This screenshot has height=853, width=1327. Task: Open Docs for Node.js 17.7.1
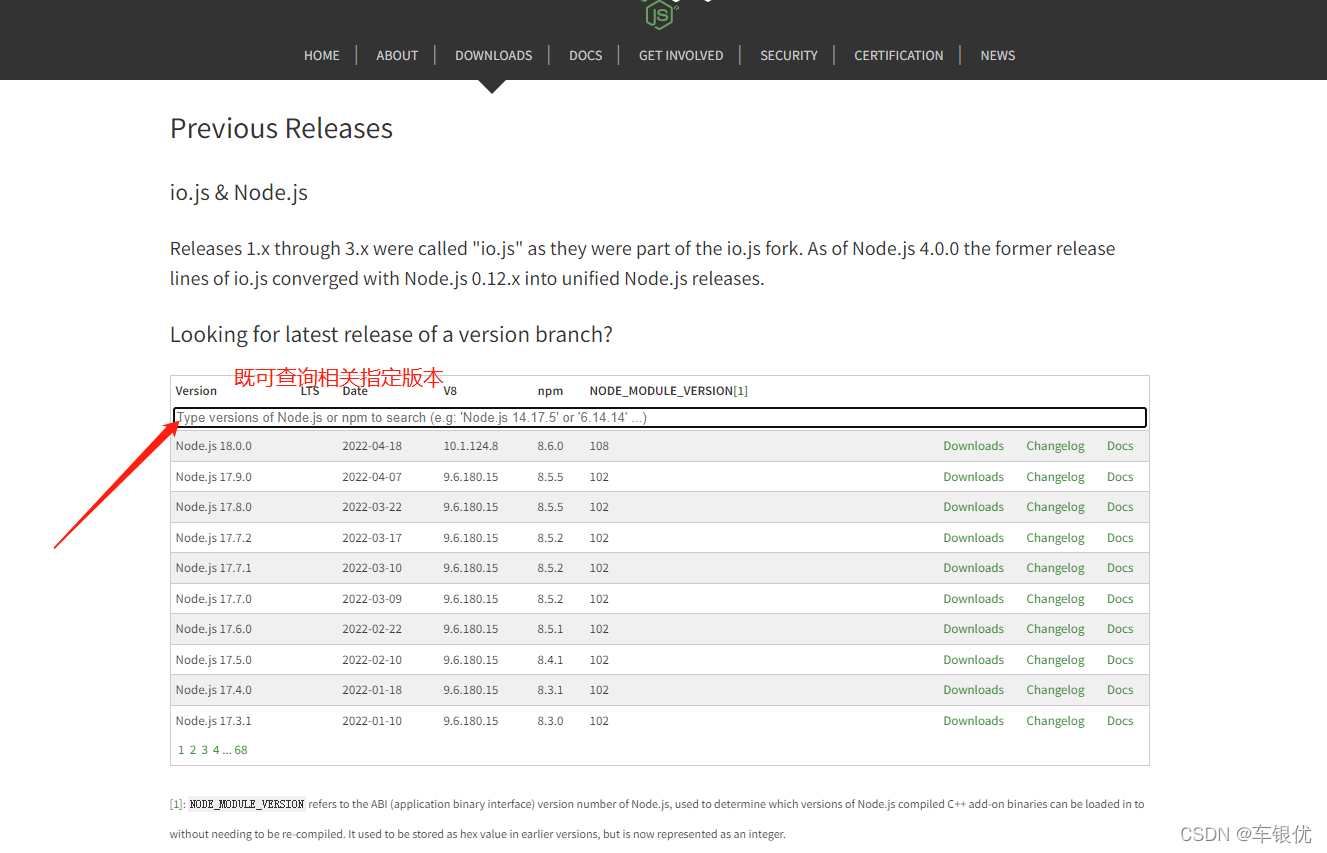(x=1120, y=568)
